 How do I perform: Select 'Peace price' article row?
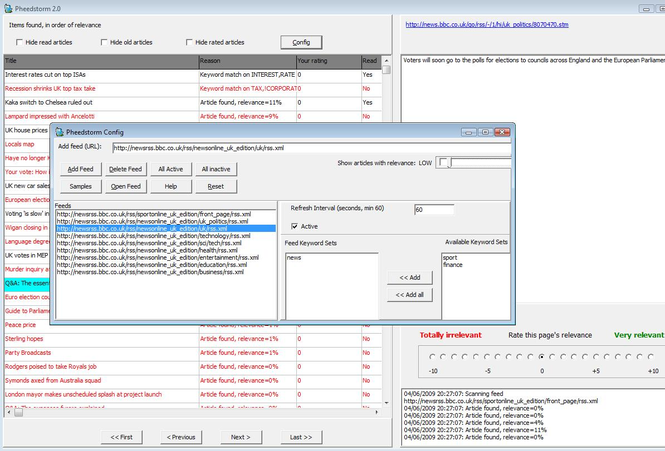pyautogui.click(x=193, y=325)
